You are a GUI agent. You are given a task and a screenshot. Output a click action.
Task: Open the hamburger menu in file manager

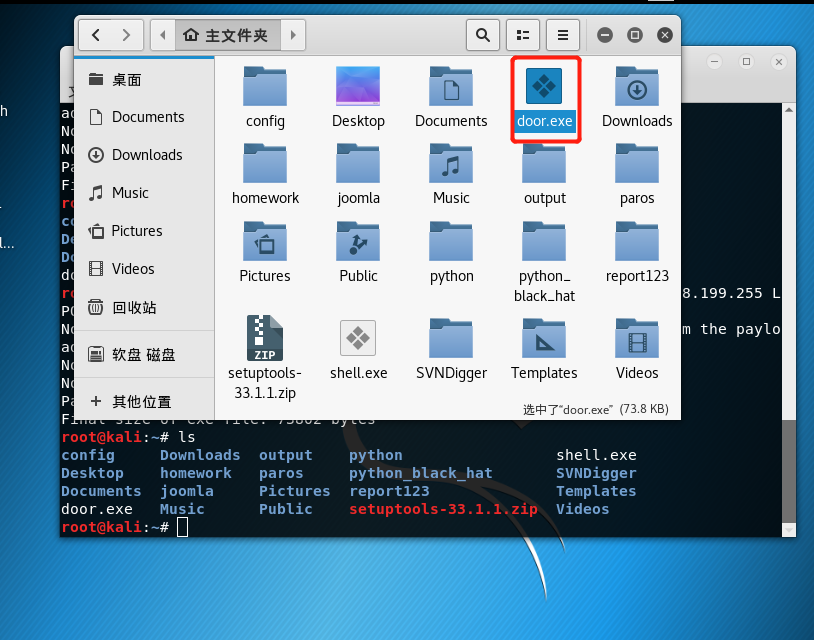pos(563,35)
